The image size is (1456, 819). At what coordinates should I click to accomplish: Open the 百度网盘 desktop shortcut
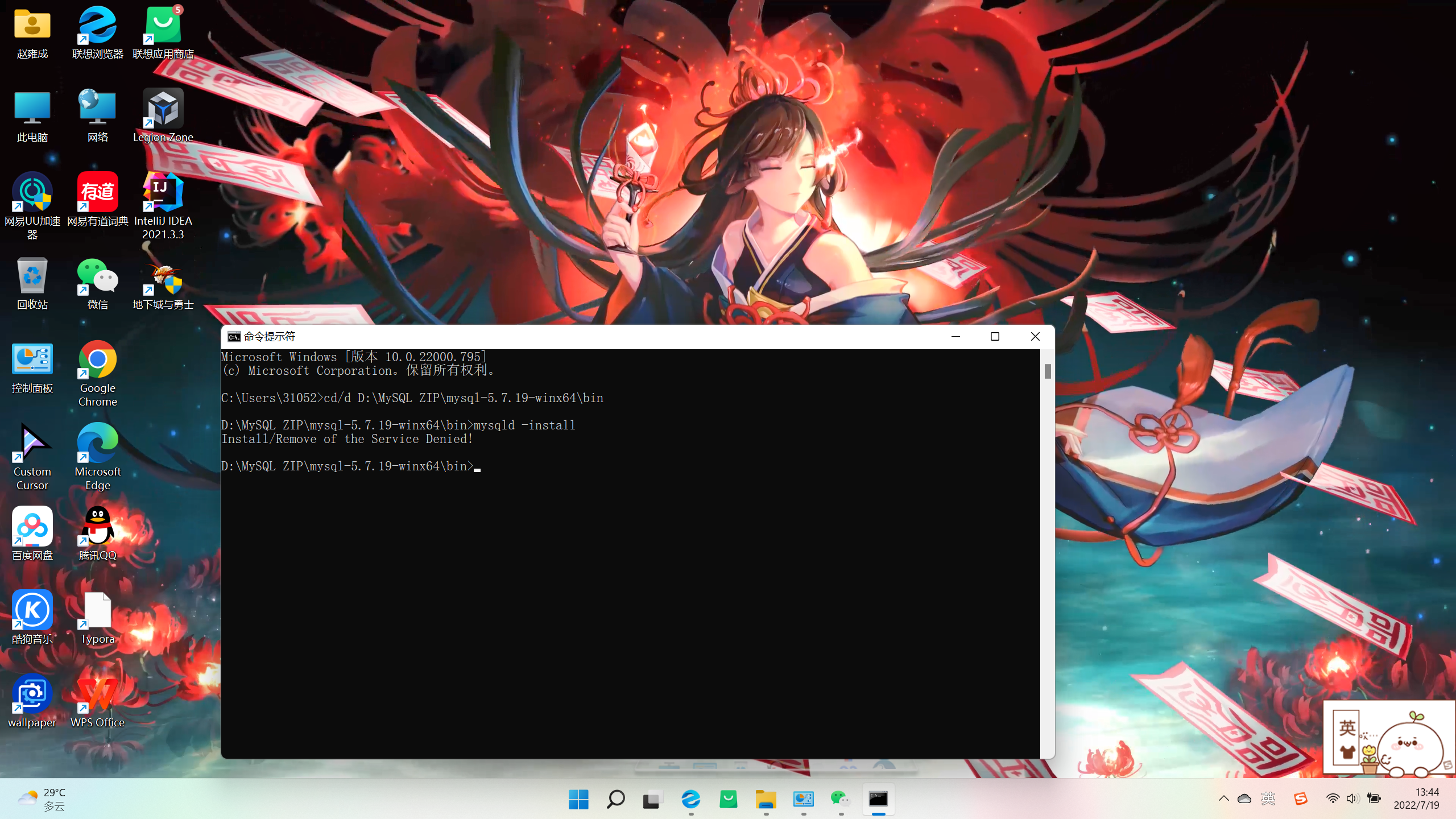pyautogui.click(x=32, y=527)
